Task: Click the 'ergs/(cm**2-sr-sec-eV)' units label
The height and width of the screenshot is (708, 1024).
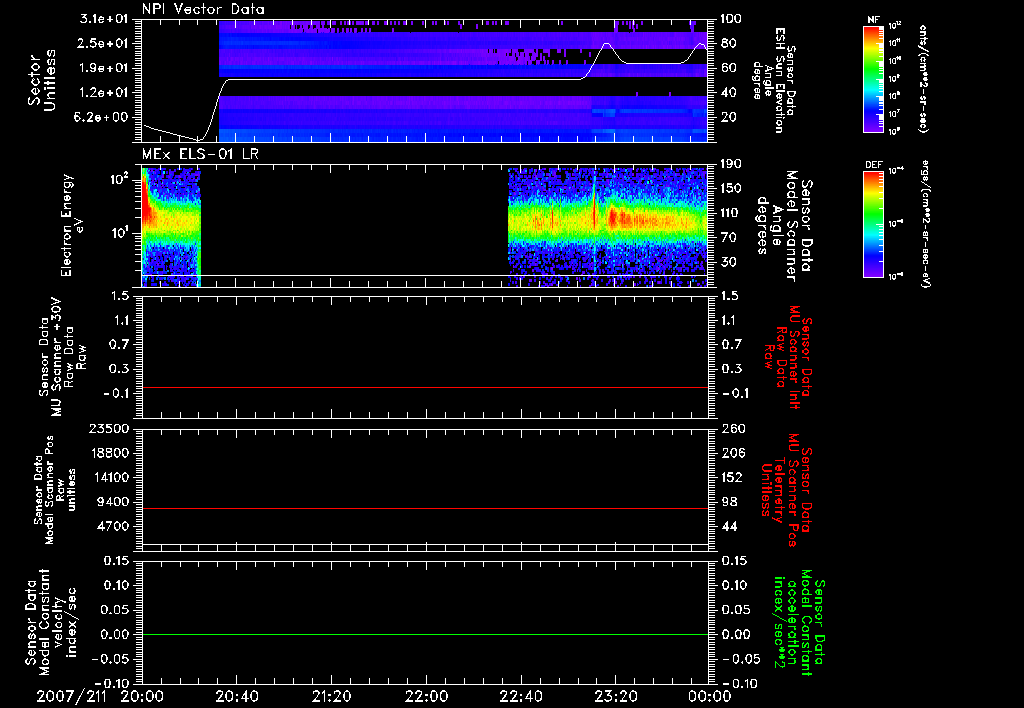Action: click(925, 224)
